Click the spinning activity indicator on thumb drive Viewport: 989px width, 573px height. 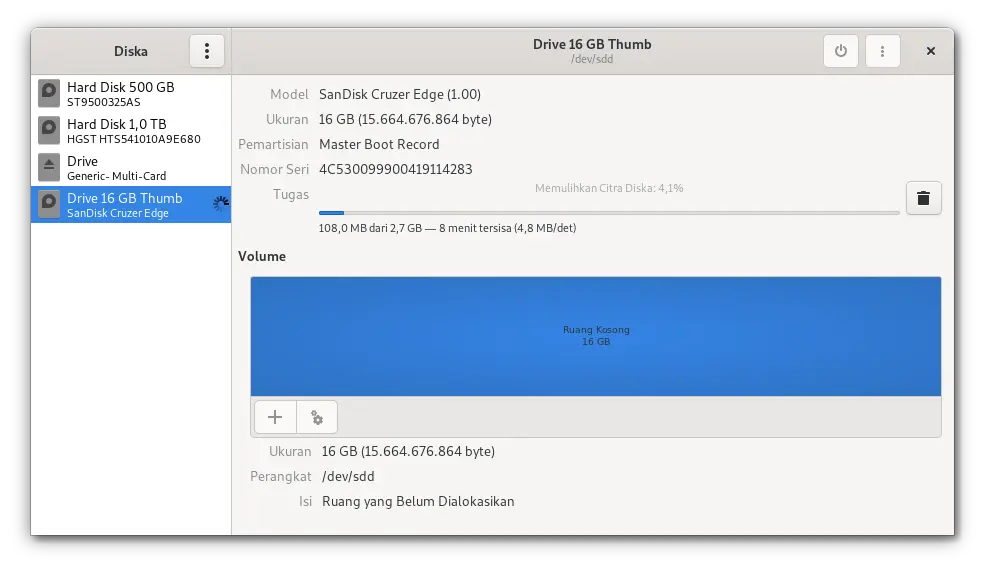click(220, 203)
